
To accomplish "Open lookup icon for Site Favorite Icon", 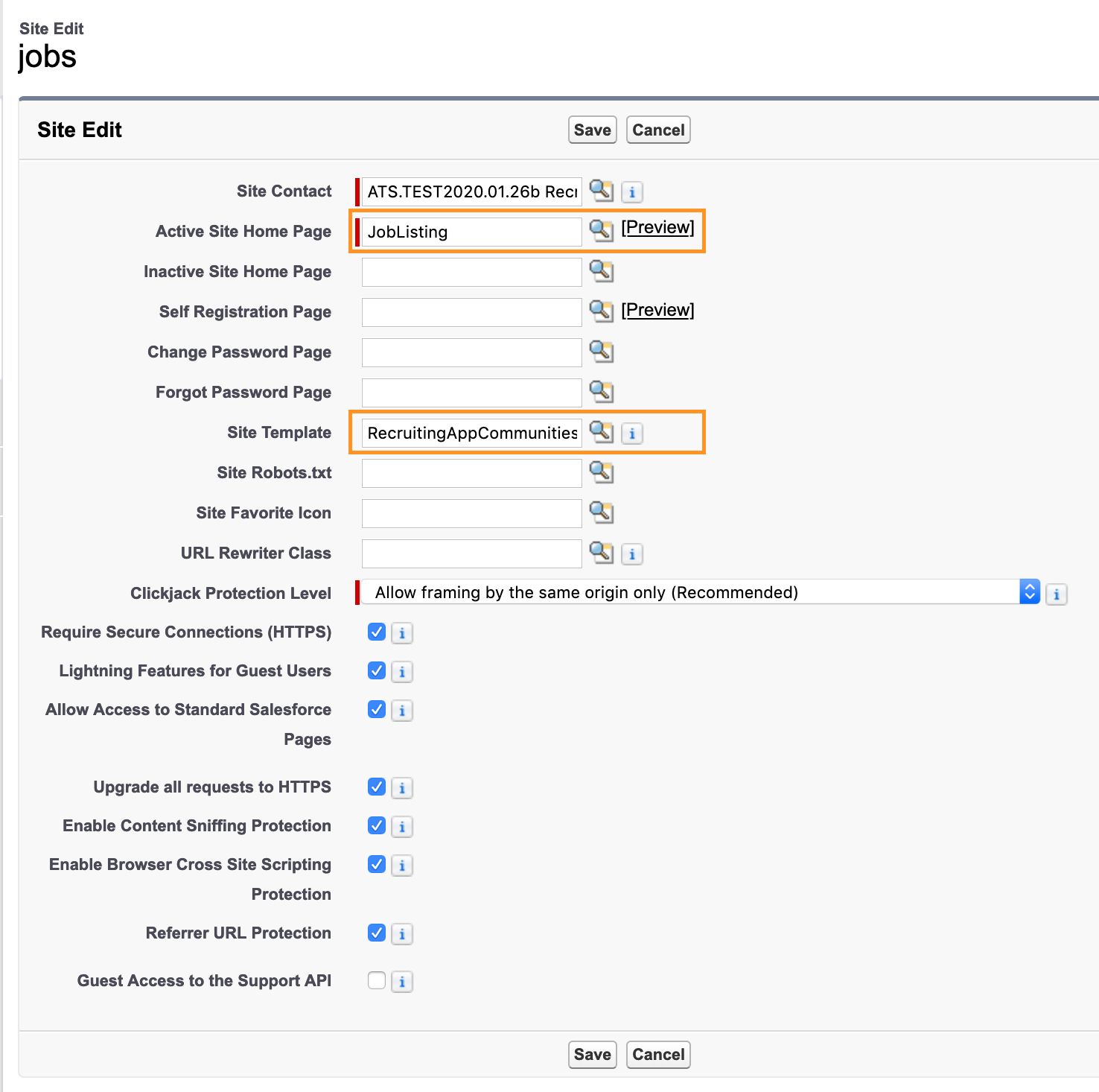I will pyautogui.click(x=602, y=512).
